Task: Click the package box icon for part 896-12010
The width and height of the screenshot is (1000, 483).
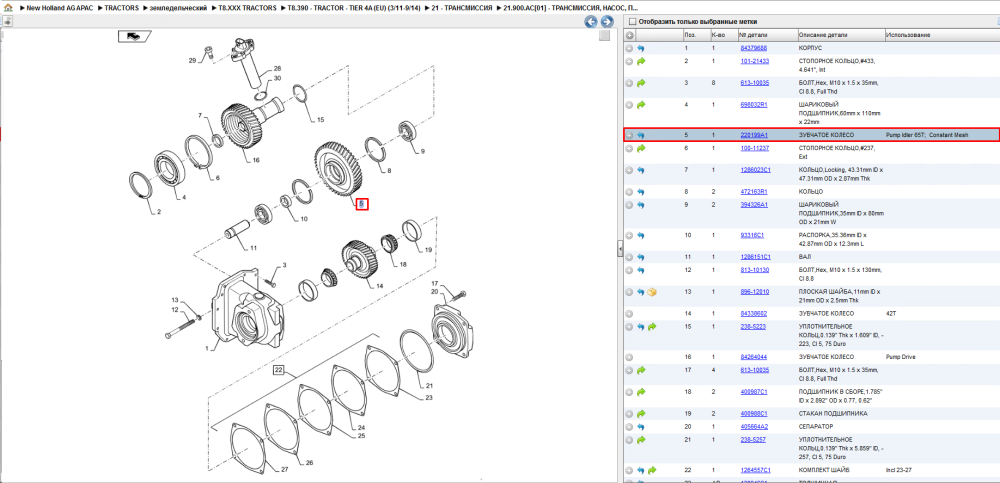Action: tap(652, 292)
